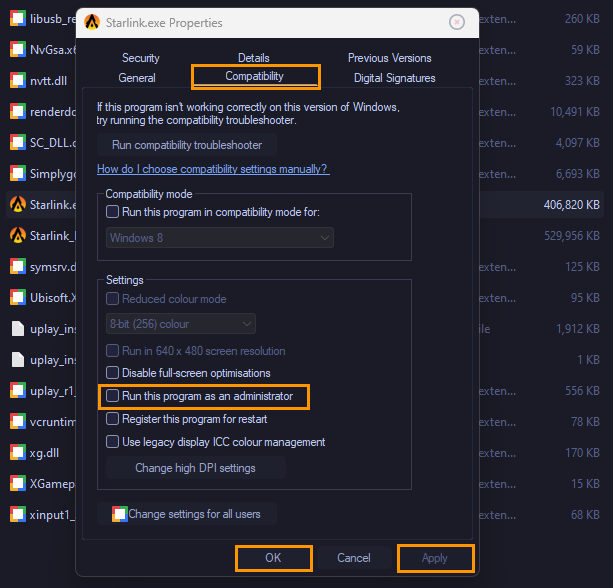Click the blank document icon for uplay_ins 1 KB
613x588 pixels.
[x=18, y=359]
